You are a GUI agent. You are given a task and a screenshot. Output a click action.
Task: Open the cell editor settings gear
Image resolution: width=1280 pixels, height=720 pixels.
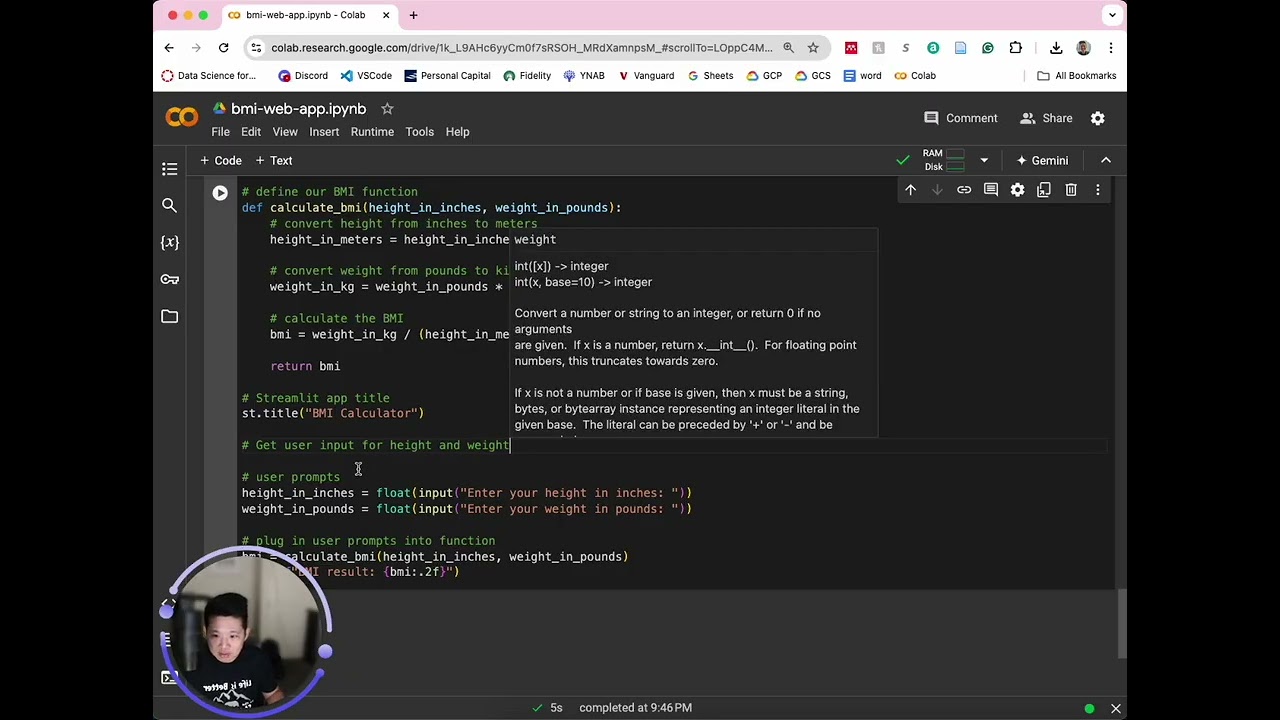(1017, 190)
